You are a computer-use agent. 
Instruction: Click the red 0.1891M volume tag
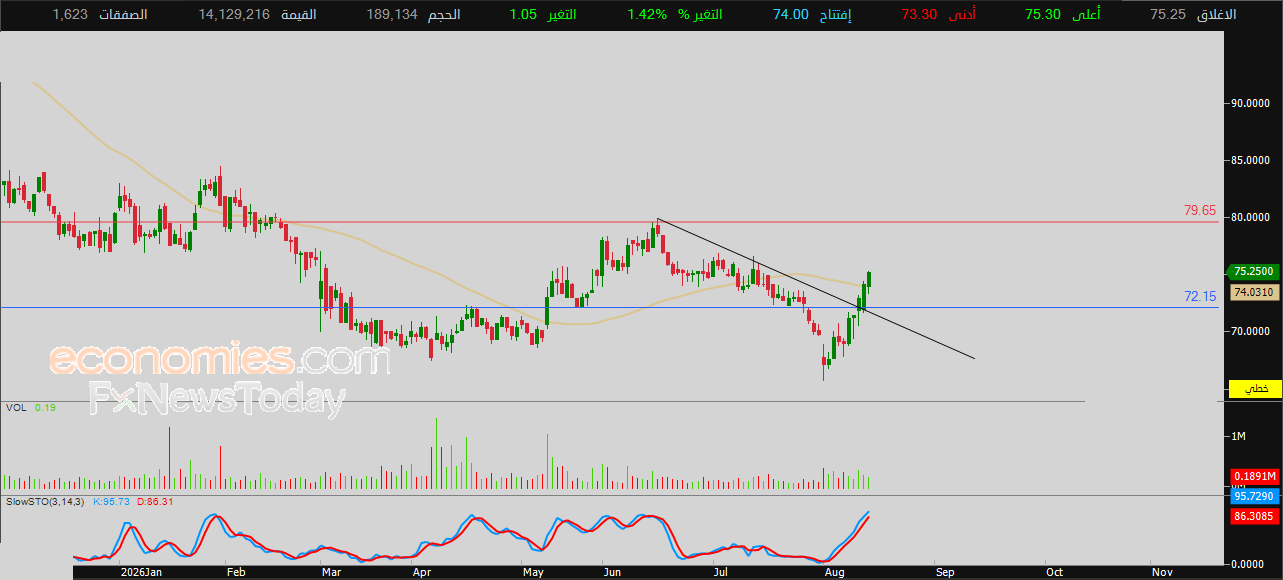(x=1254, y=476)
